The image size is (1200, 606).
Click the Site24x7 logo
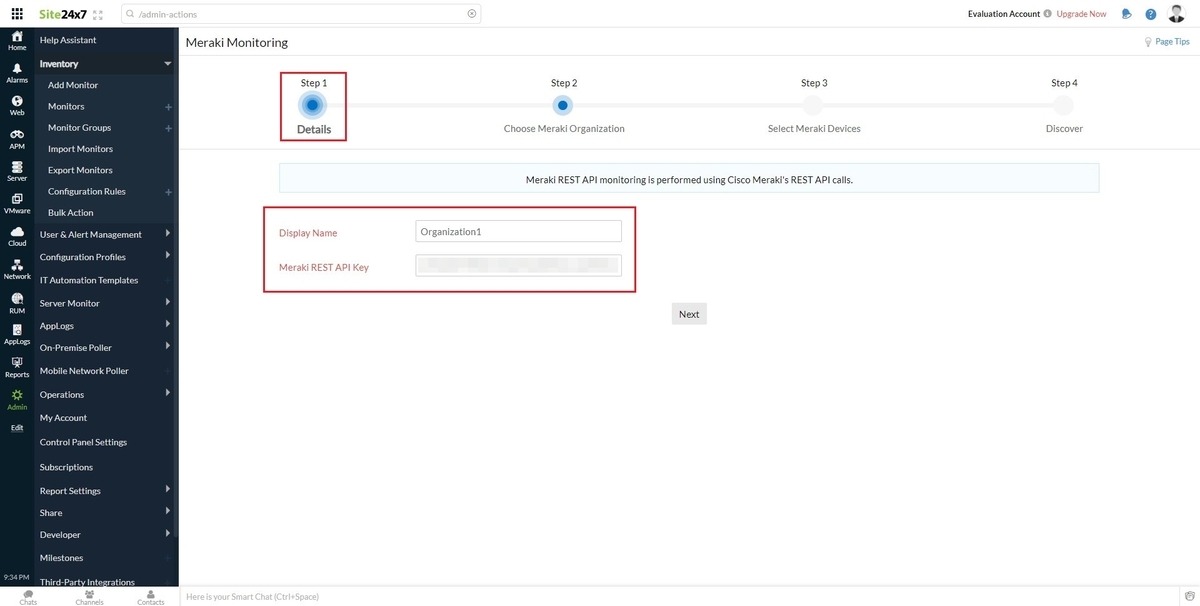(62, 14)
